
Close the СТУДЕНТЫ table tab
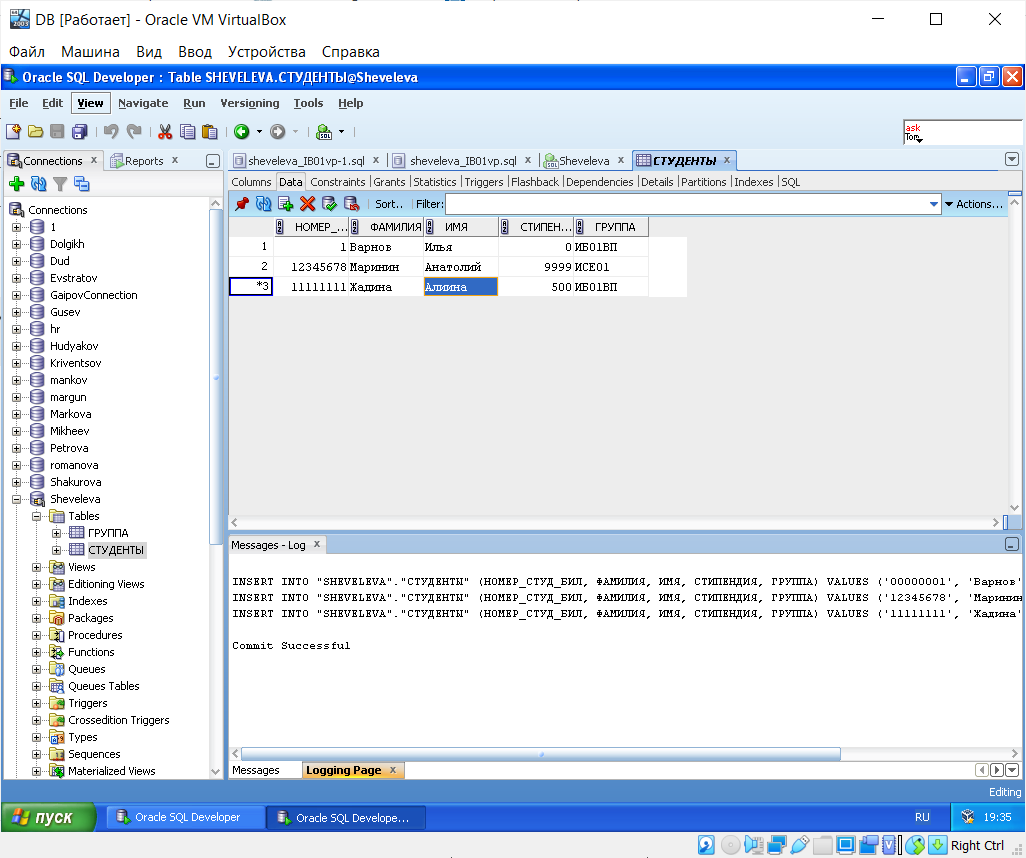tap(726, 160)
